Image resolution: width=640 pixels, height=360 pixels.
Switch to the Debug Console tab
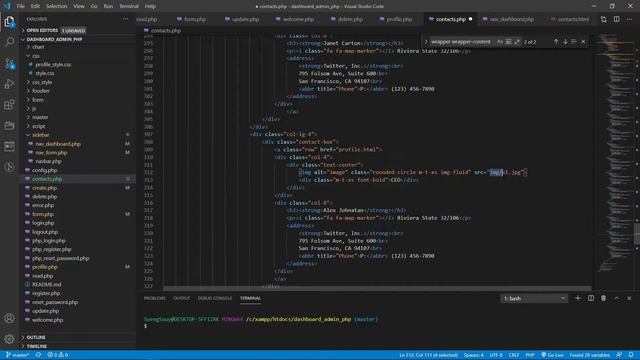(x=215, y=298)
